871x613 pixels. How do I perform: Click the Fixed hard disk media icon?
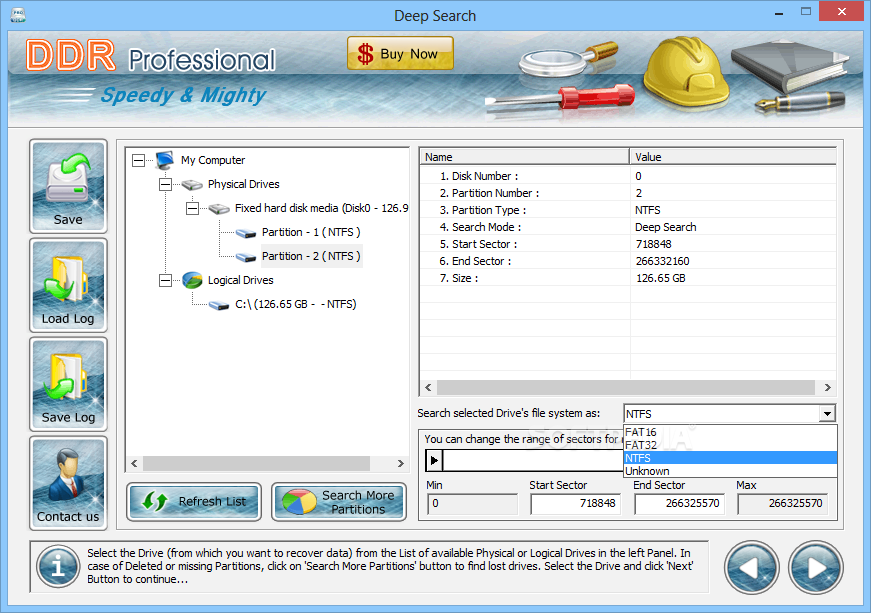point(219,209)
